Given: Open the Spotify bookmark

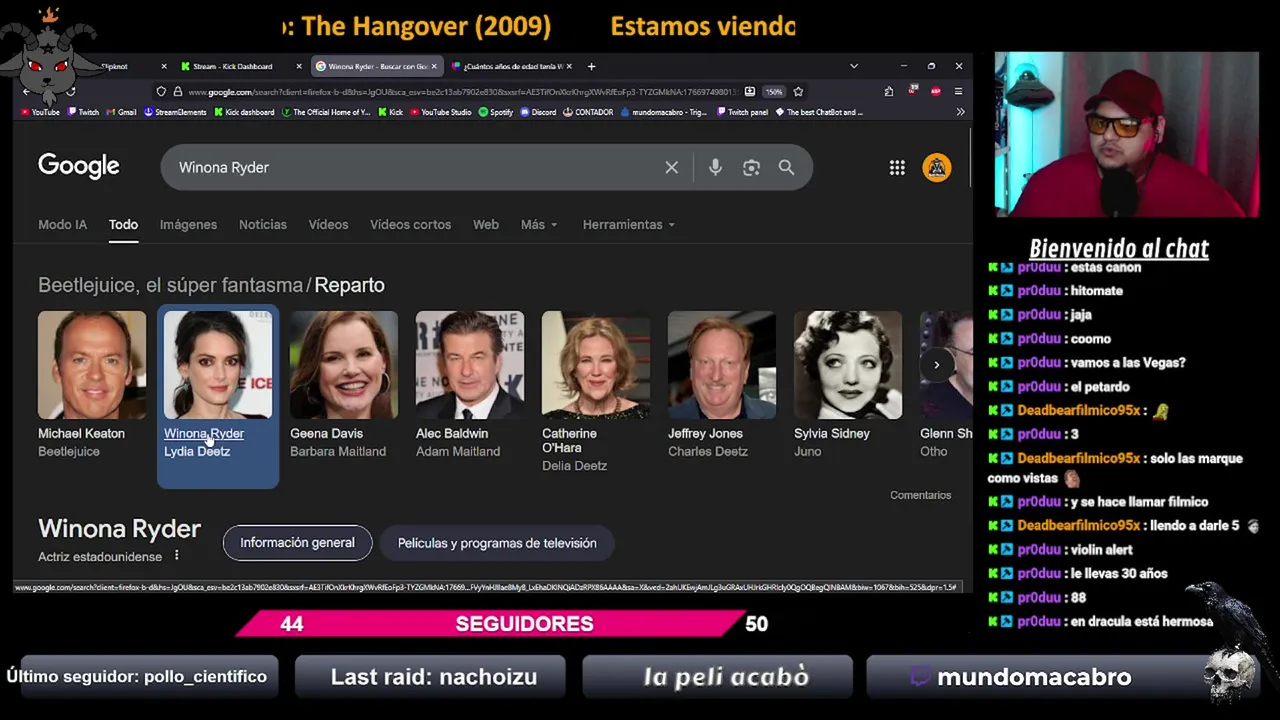Looking at the screenshot, I should (x=496, y=112).
